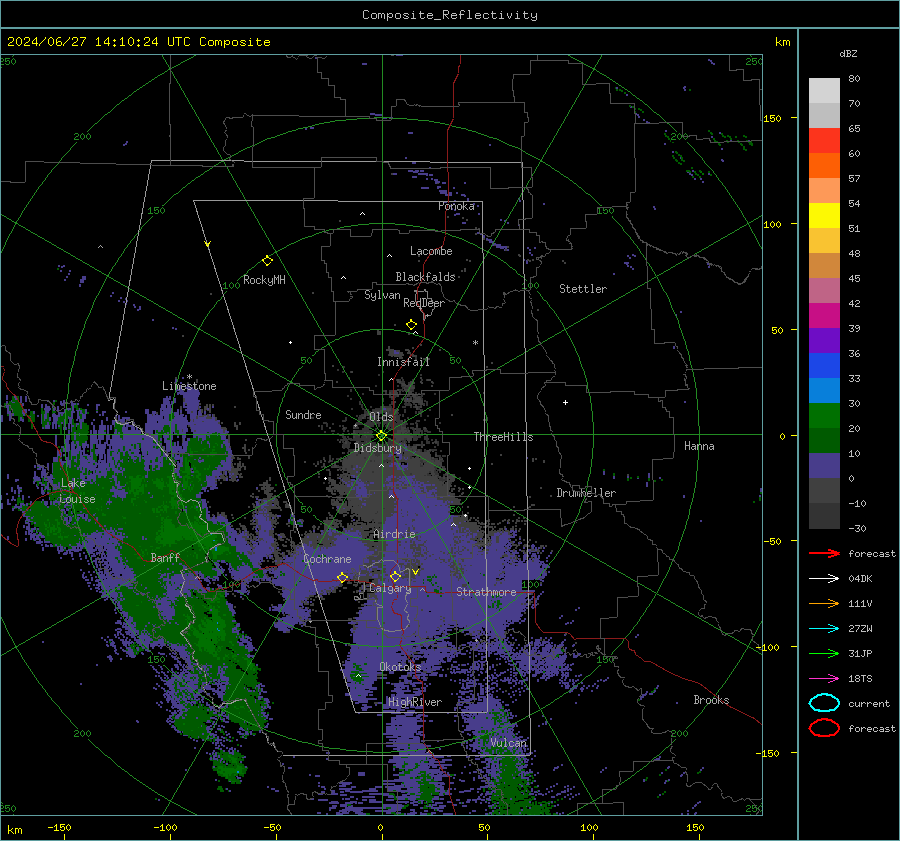
Task: Click the yellow radar site marker at Didsbury
Action: tap(381, 436)
